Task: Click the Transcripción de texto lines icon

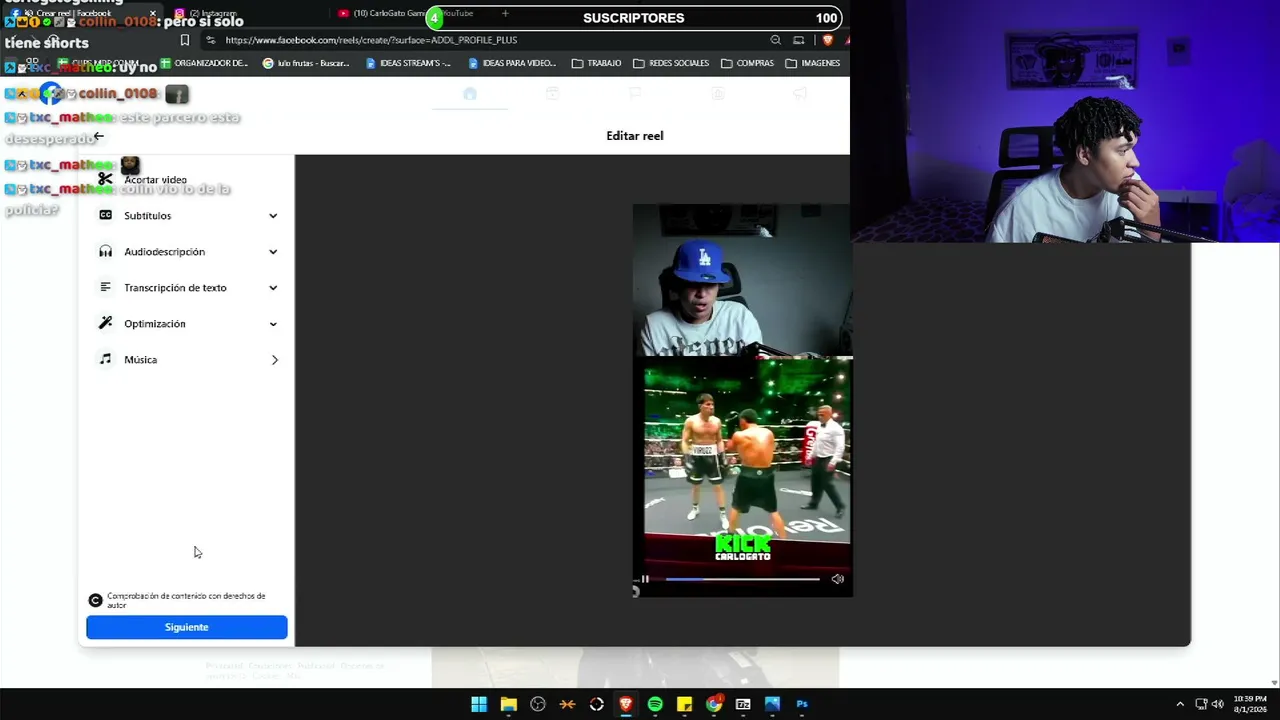Action: (105, 287)
